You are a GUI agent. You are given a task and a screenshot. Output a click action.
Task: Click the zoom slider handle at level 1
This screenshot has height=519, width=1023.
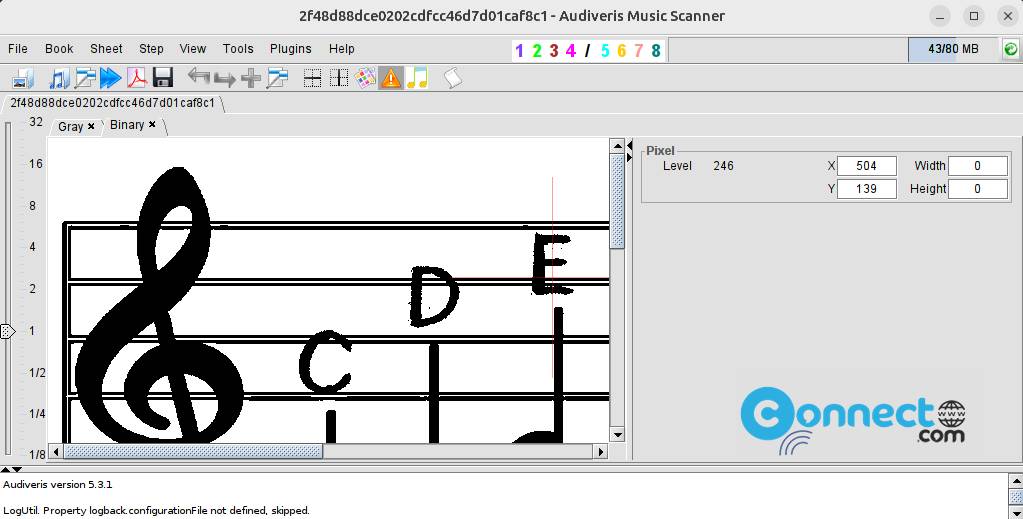(x=7, y=331)
